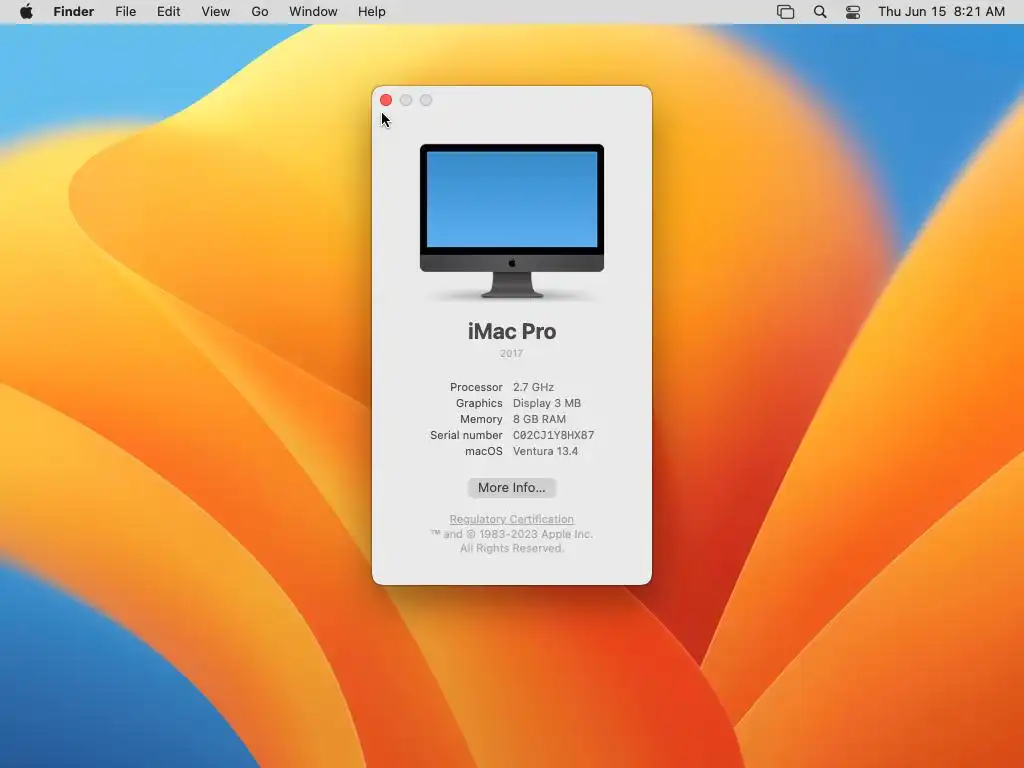Click the iMac Pro title text

tap(512, 332)
